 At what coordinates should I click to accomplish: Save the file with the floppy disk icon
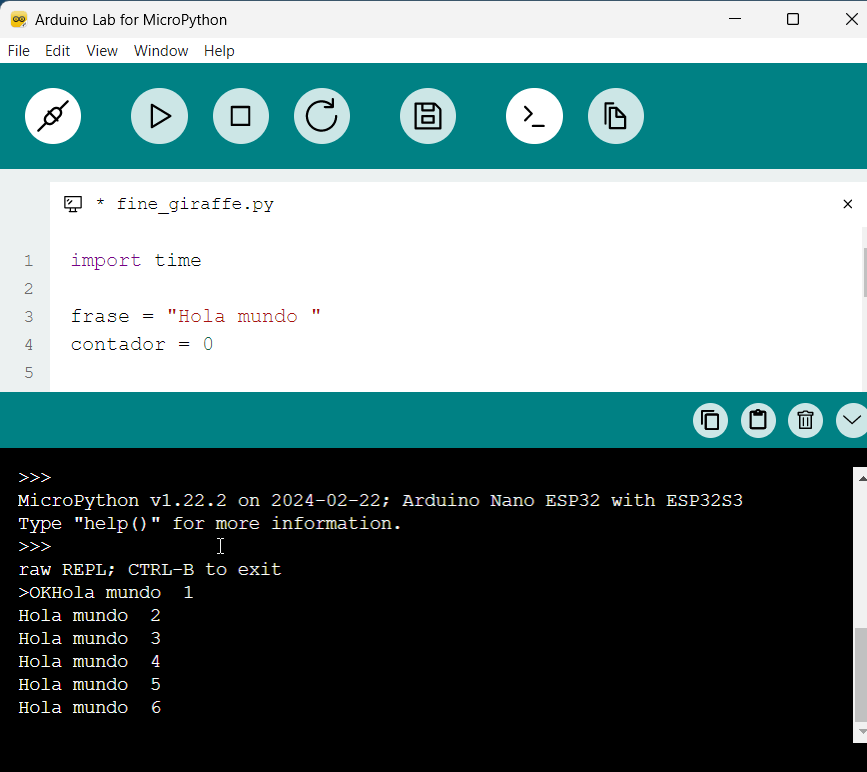click(x=428, y=116)
